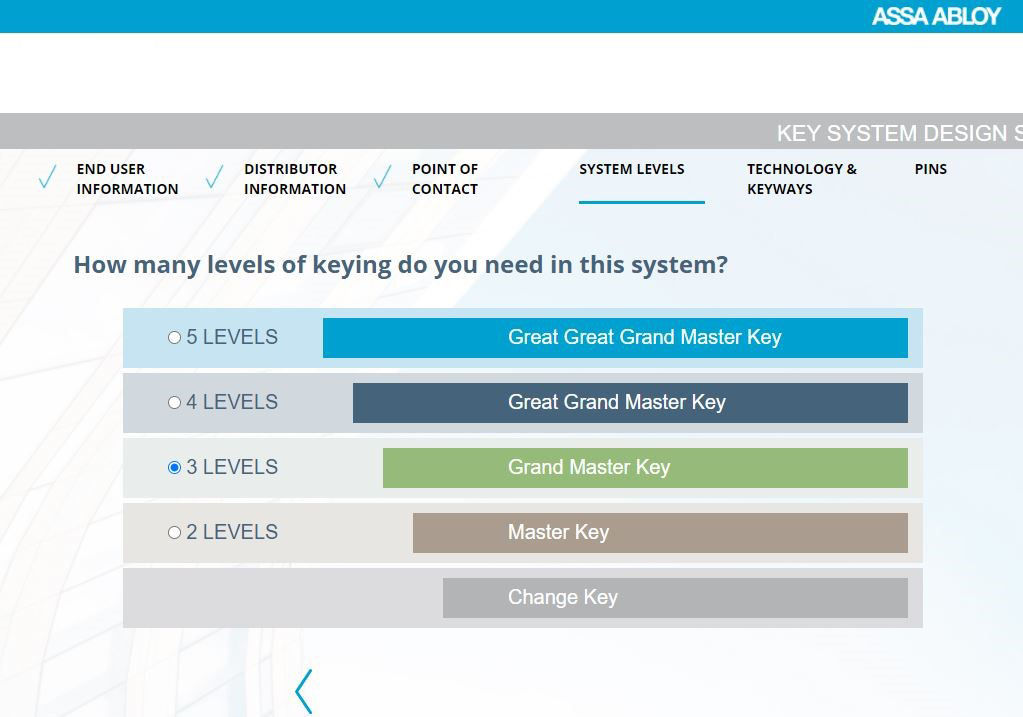The image size is (1023, 717).
Task: Click the Key System Design banner title
Action: click(900, 133)
